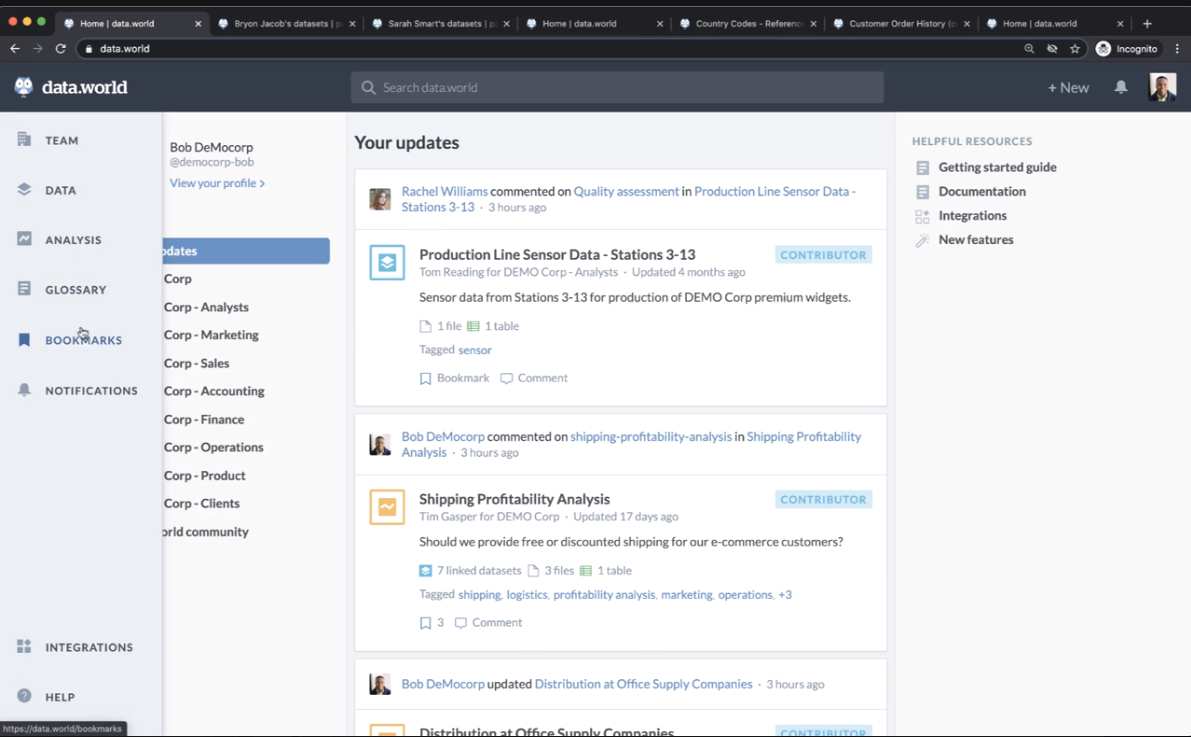The image size is (1191, 737).
Task: Select the highlighted updates feed item
Action: [246, 251]
